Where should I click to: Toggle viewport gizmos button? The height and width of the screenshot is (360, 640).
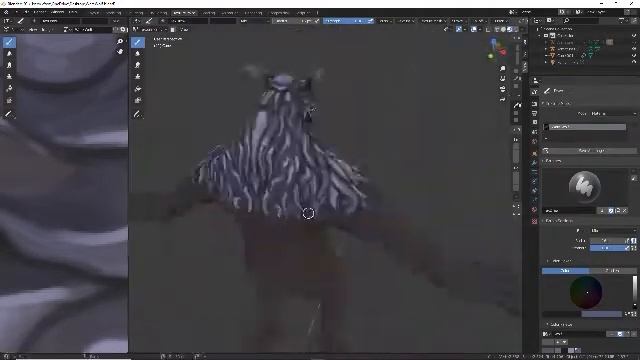point(459,29)
